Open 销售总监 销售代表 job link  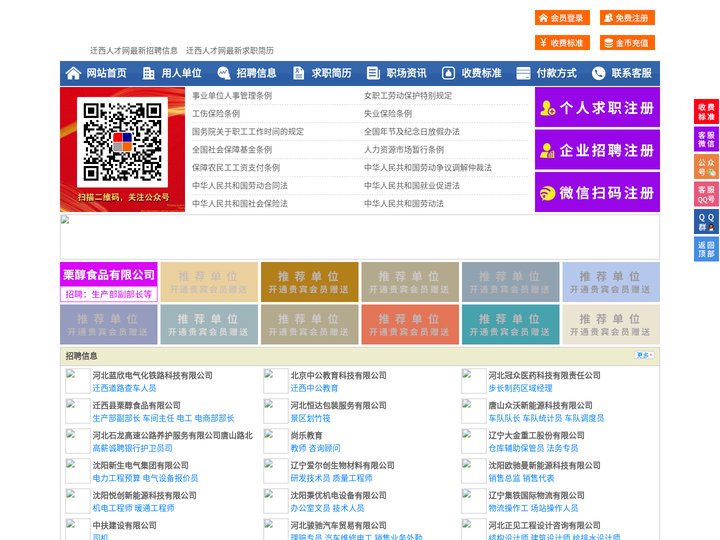coord(521,478)
